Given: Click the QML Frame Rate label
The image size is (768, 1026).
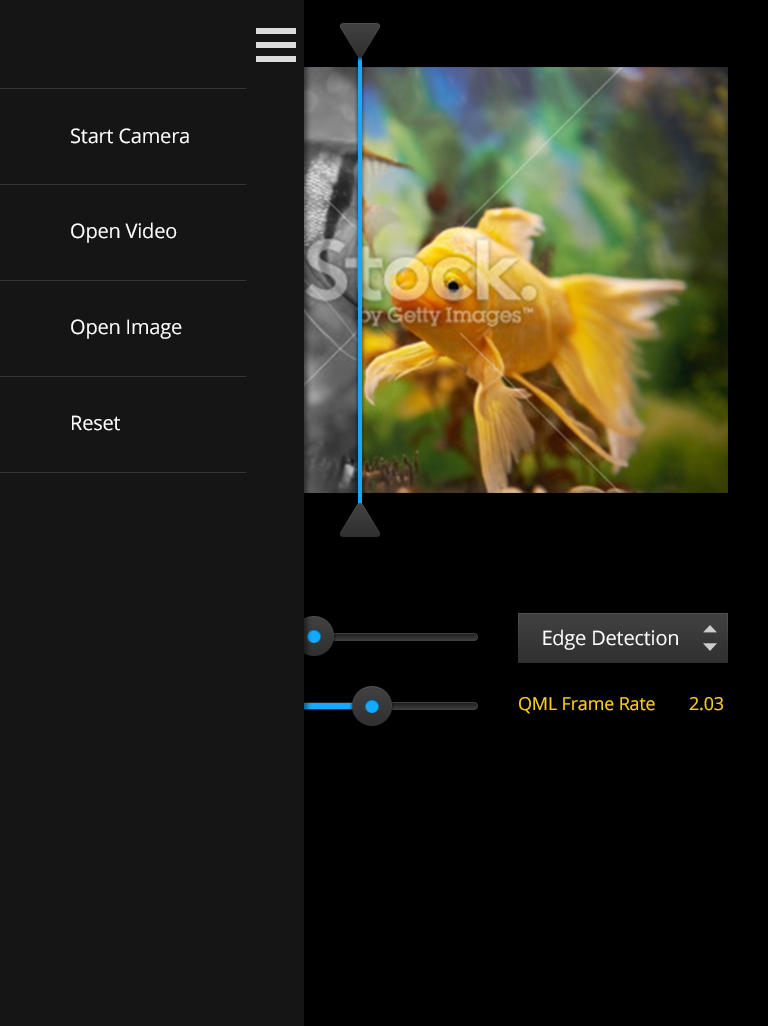Looking at the screenshot, I should [x=586, y=704].
